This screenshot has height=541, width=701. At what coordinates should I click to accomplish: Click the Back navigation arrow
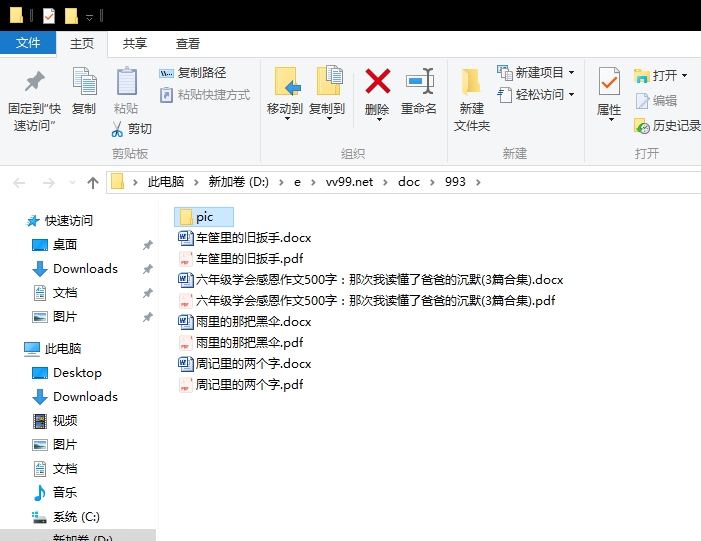(x=19, y=182)
